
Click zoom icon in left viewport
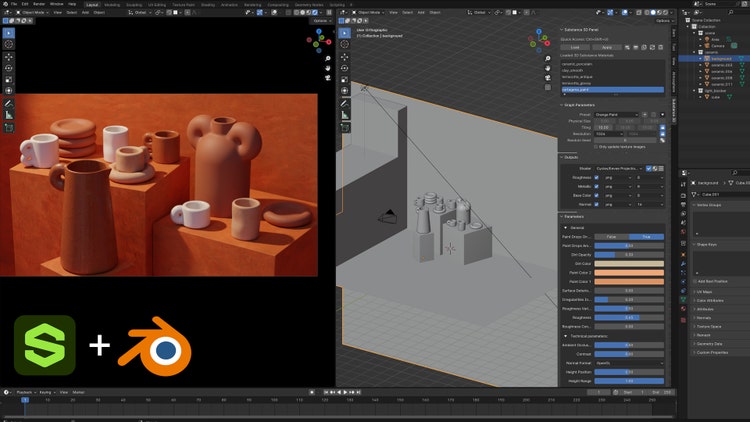point(328,58)
